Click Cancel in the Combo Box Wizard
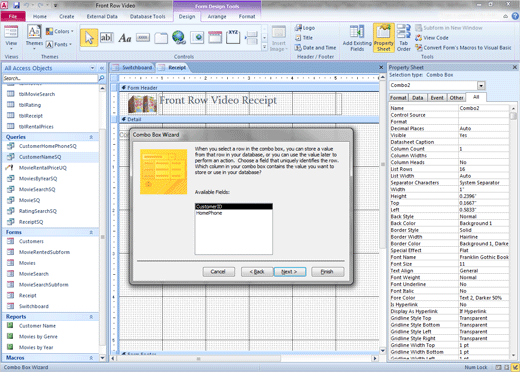This screenshot has height=372, width=520. (x=218, y=272)
